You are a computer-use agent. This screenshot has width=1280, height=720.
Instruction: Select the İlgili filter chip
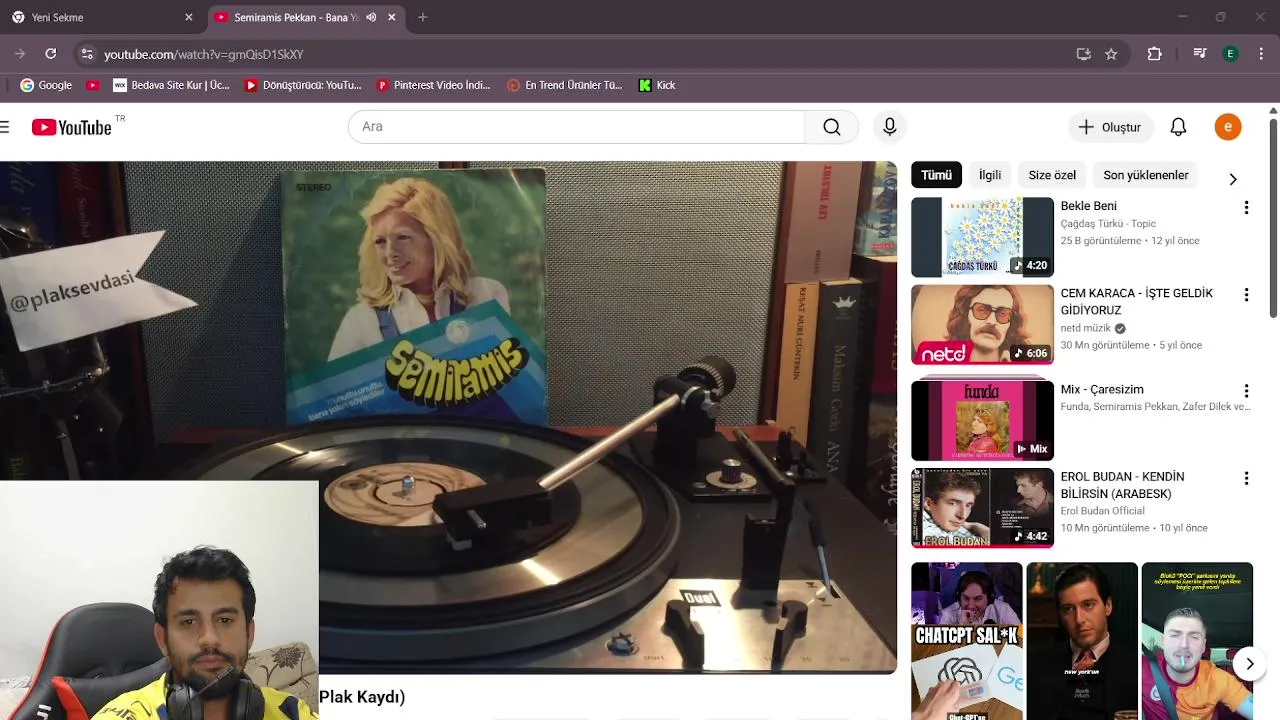pos(990,175)
